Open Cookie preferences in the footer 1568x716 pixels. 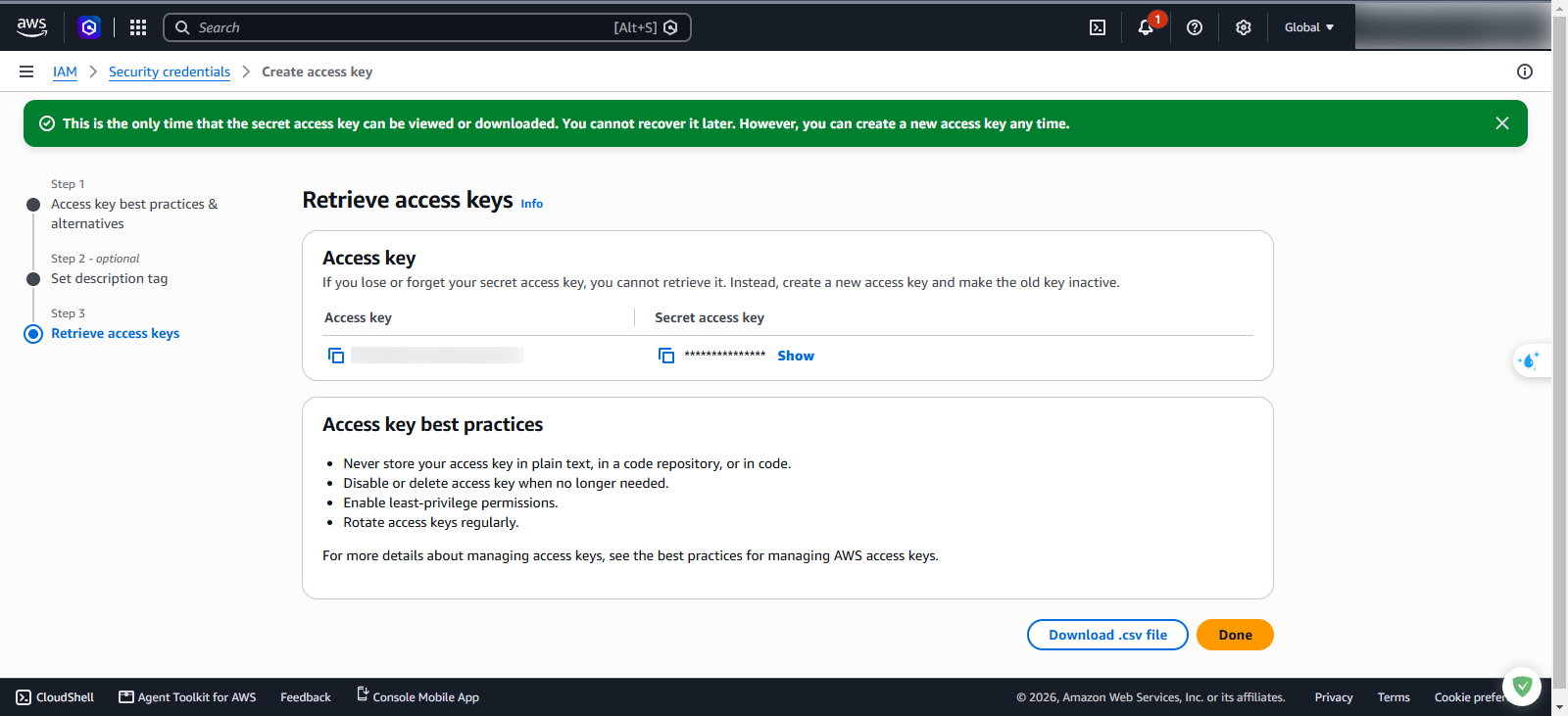[x=1469, y=697]
